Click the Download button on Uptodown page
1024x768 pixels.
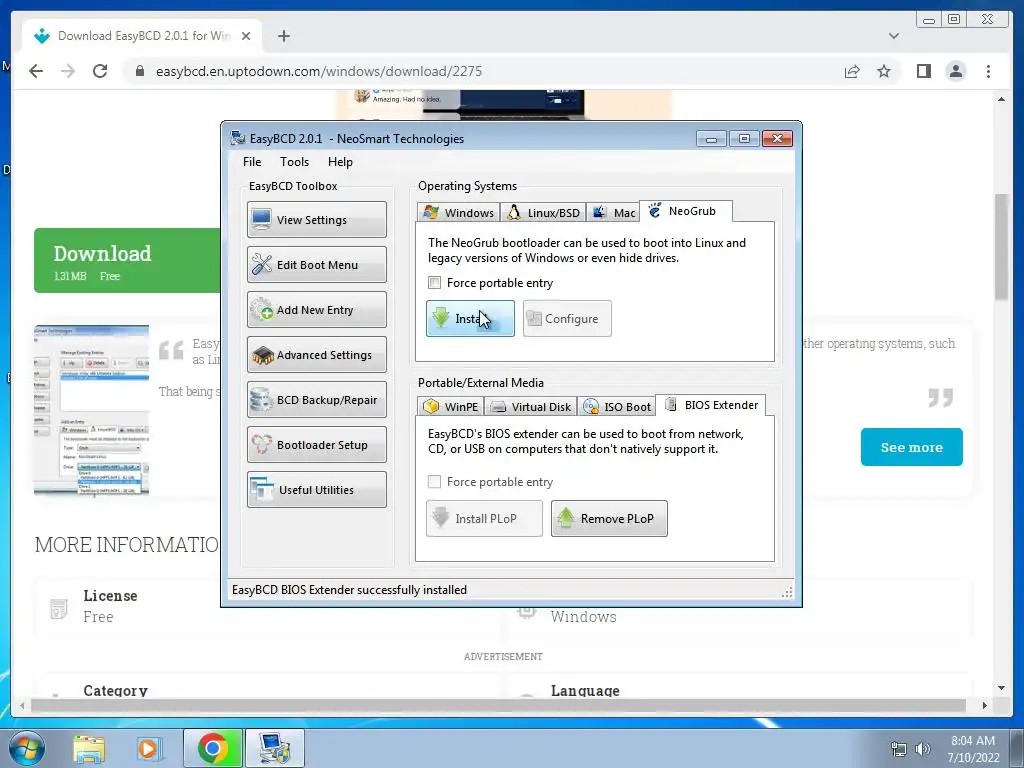click(x=127, y=261)
